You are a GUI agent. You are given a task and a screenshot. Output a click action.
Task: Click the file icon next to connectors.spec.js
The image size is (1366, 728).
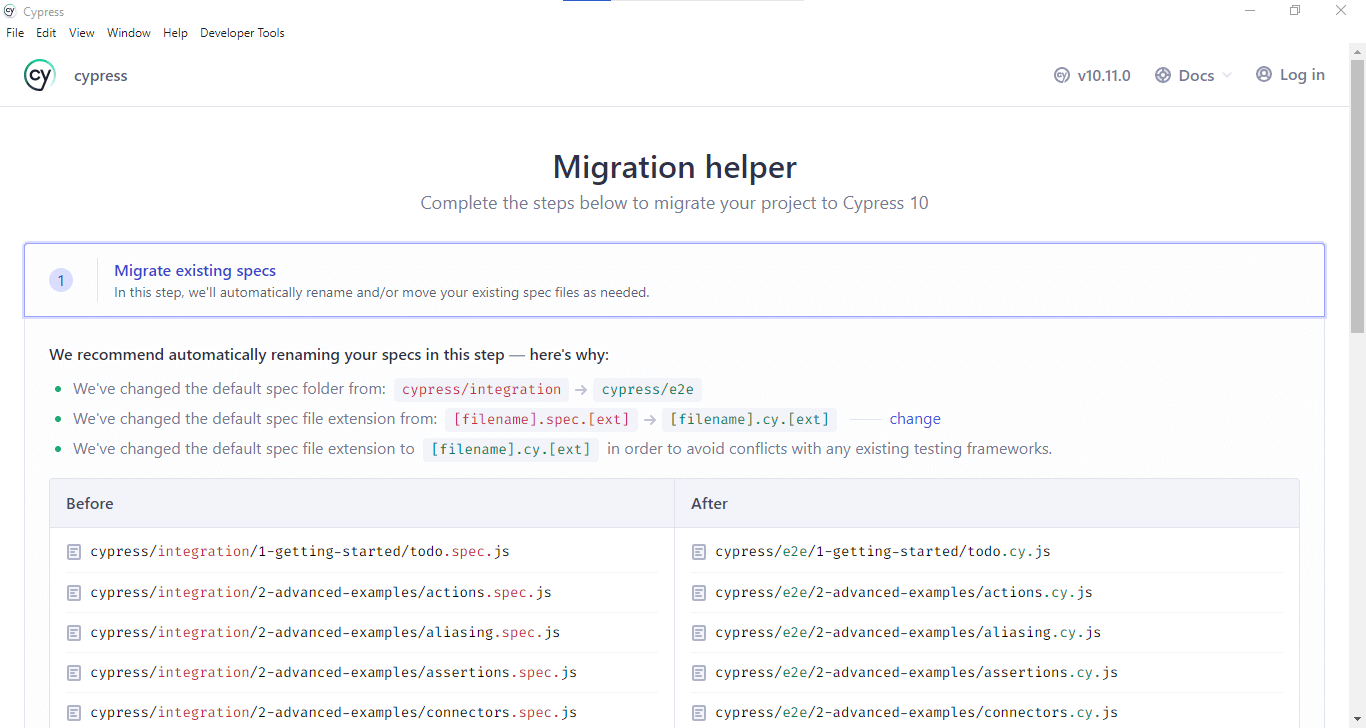coord(74,711)
